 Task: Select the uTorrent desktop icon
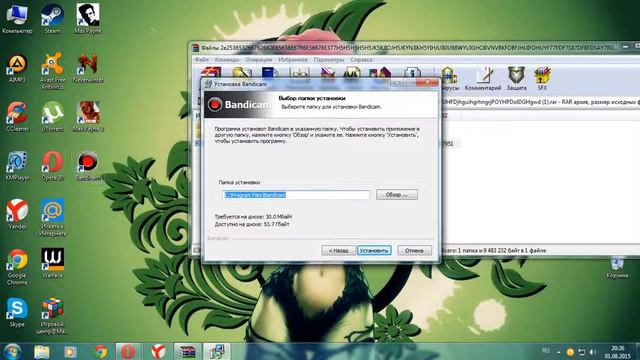(x=52, y=117)
